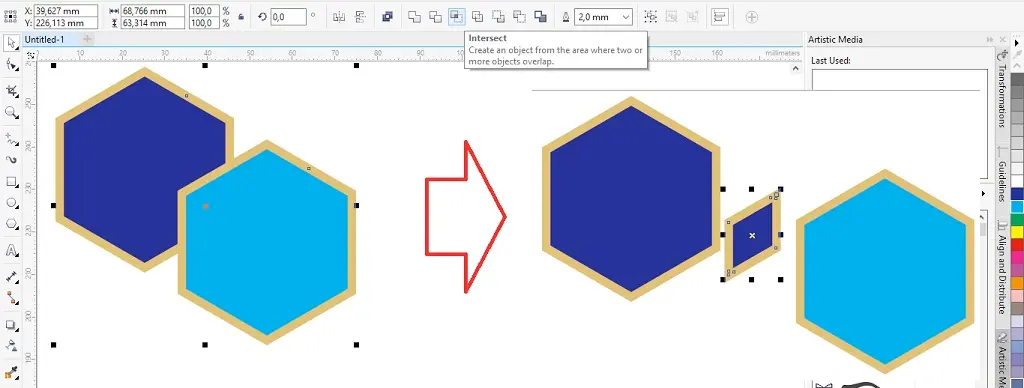Open the Align and distribute button
Viewport: 1024px width, 388px height.
point(720,17)
